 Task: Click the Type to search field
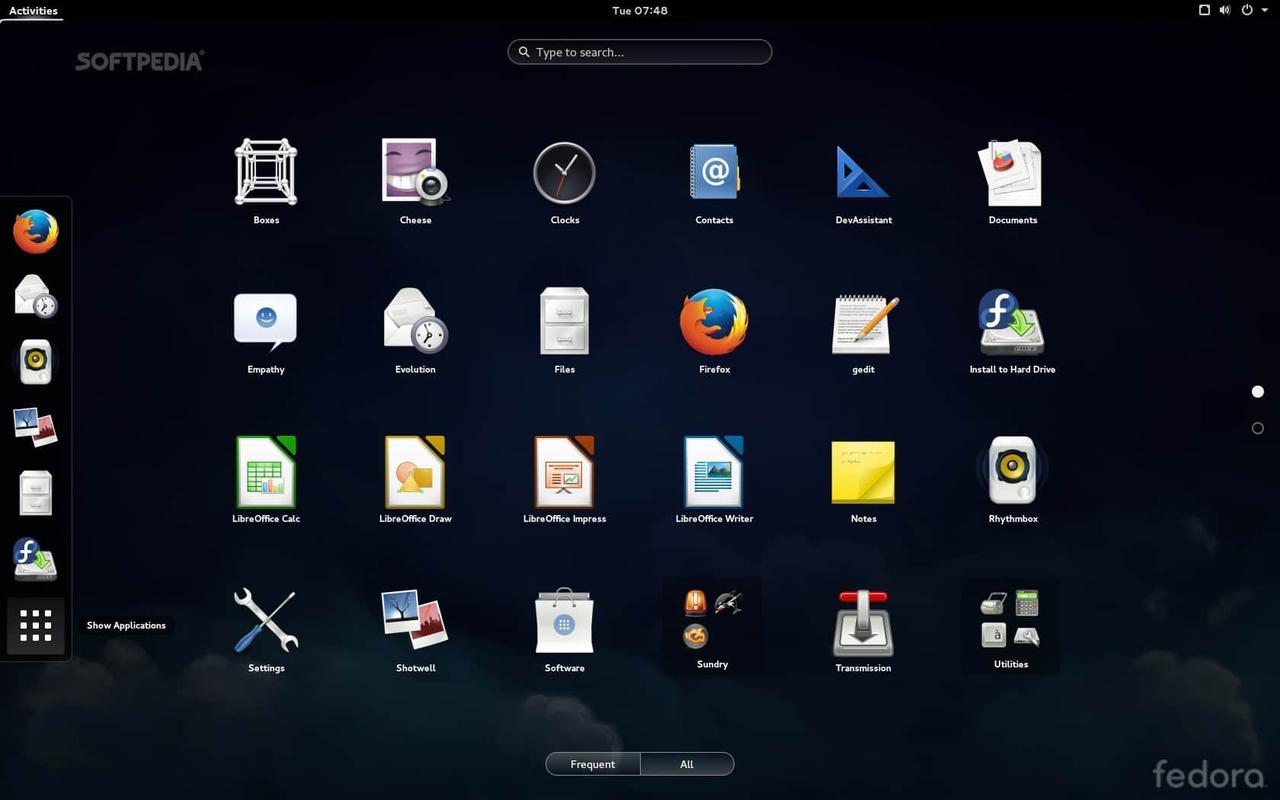coord(640,52)
